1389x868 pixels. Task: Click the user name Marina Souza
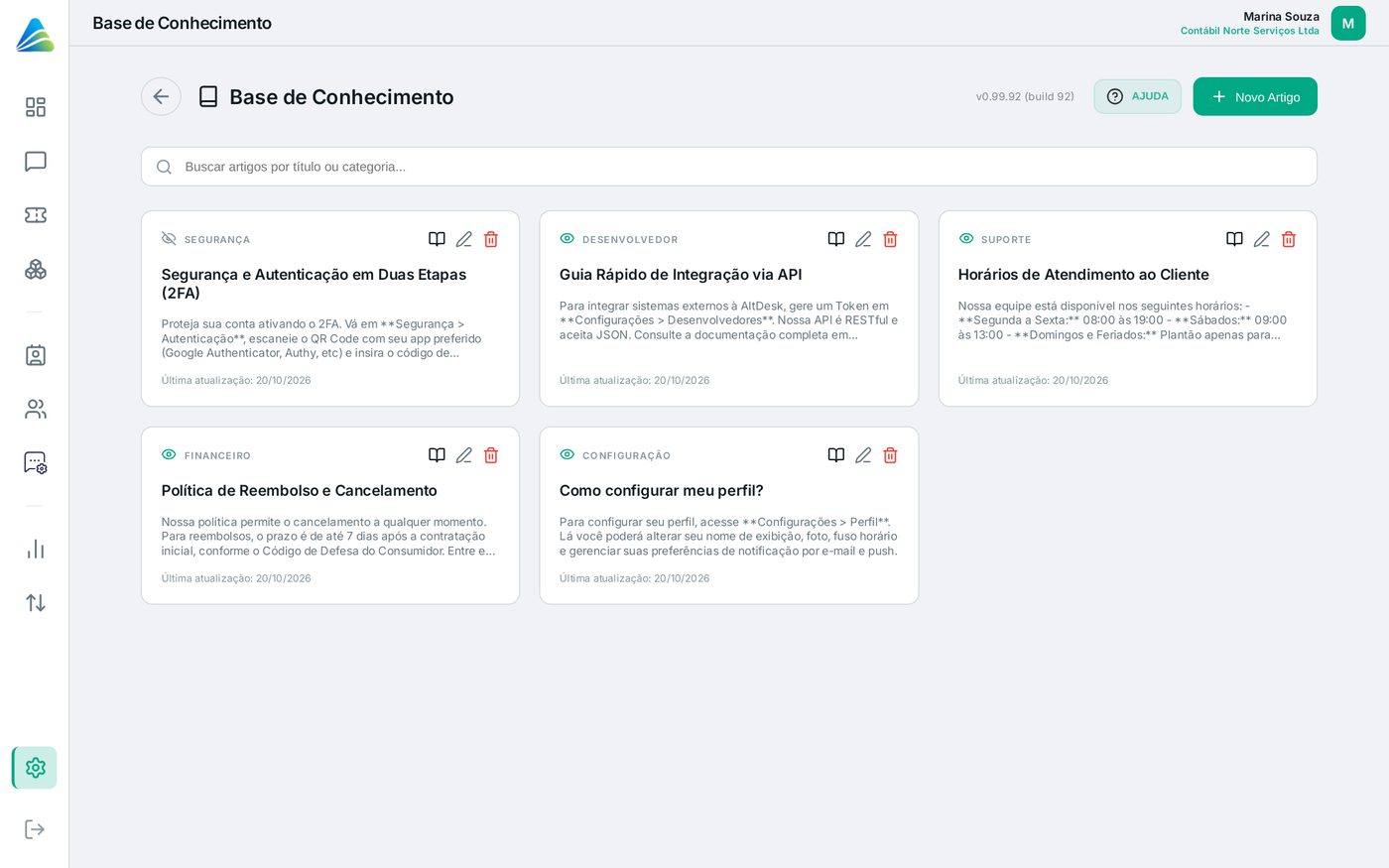(1281, 17)
